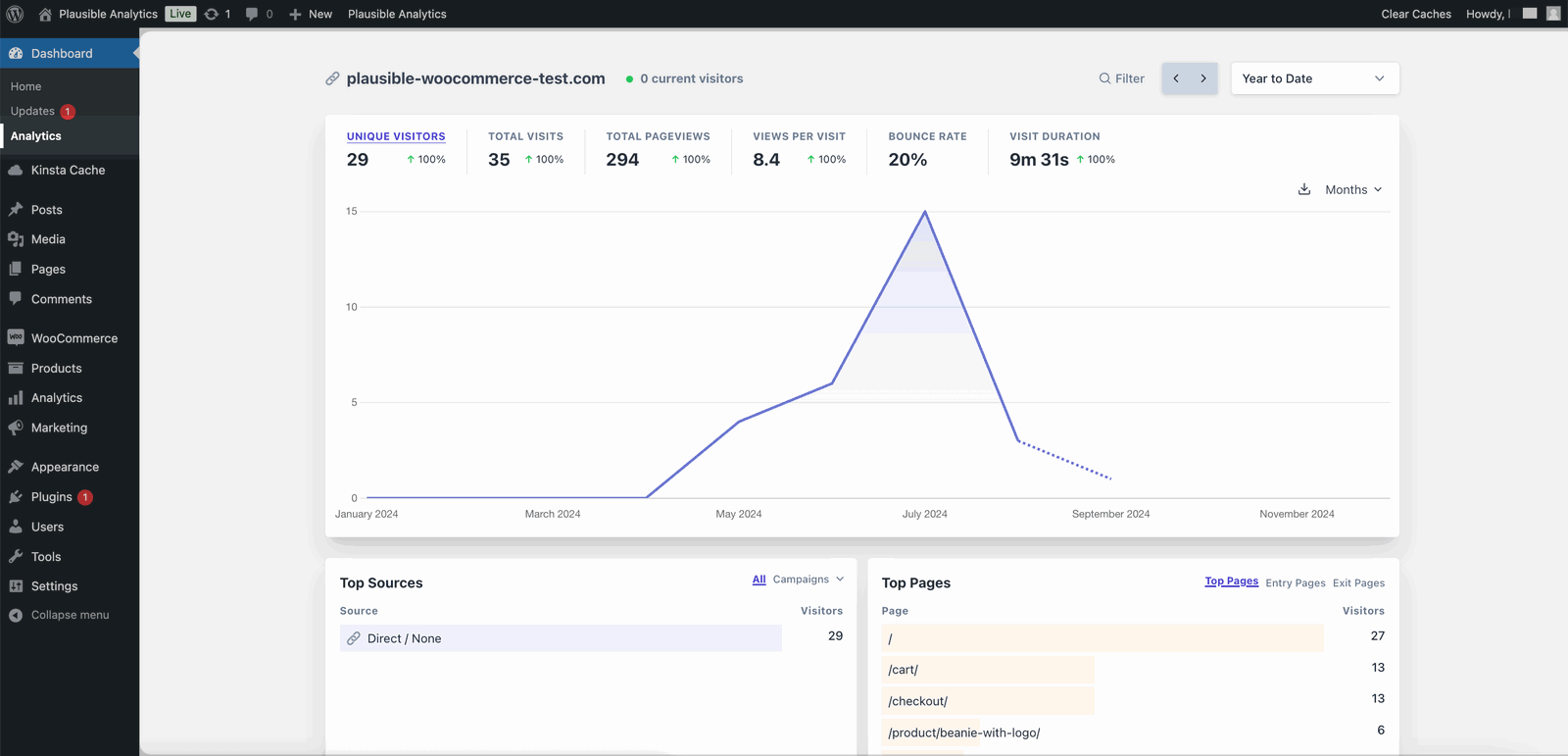Collapse the admin sidebar menu
1568x756 pixels.
(x=70, y=615)
